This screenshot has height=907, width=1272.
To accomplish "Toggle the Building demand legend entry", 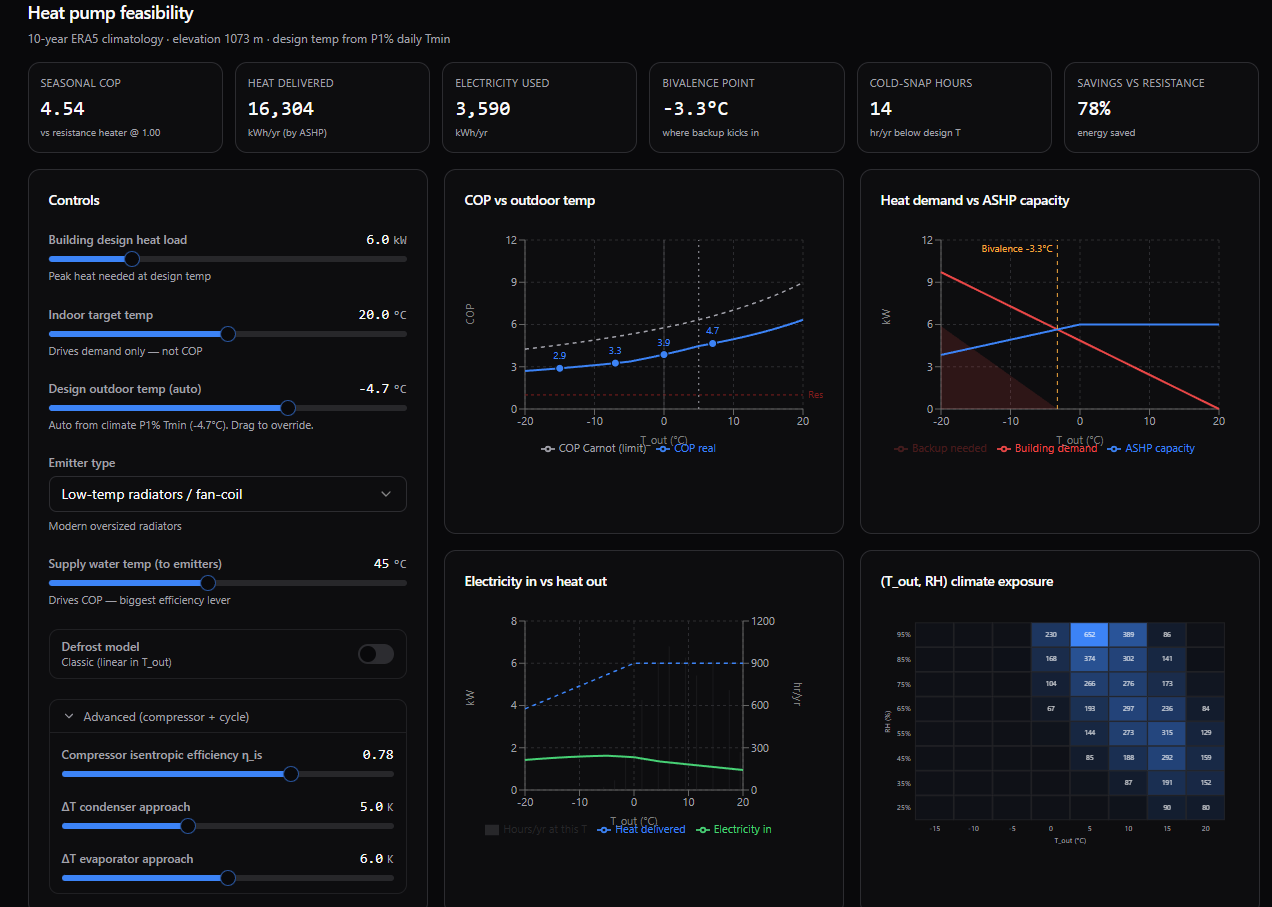I will (x=1047, y=448).
